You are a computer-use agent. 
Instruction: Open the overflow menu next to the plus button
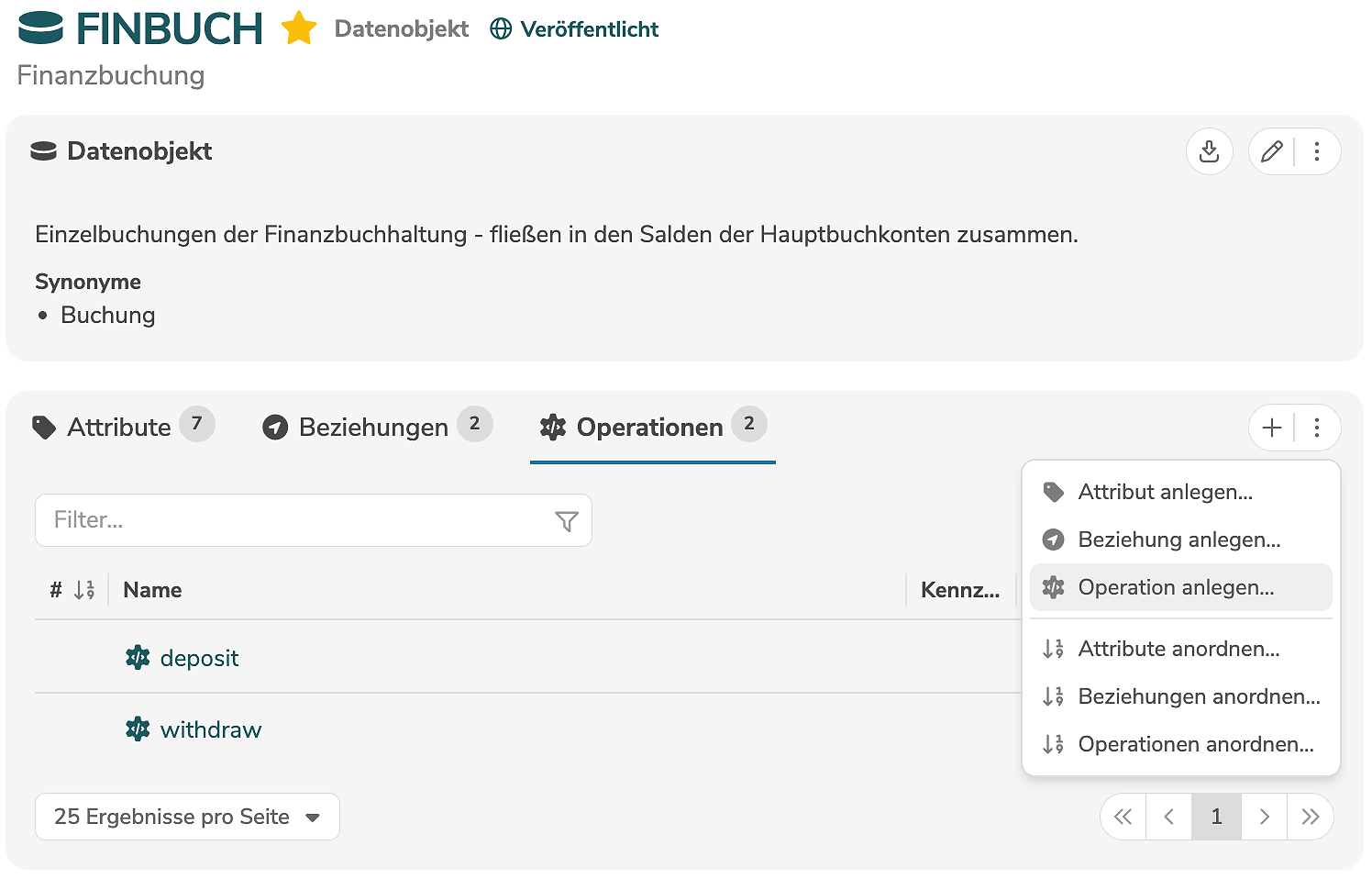[1318, 428]
